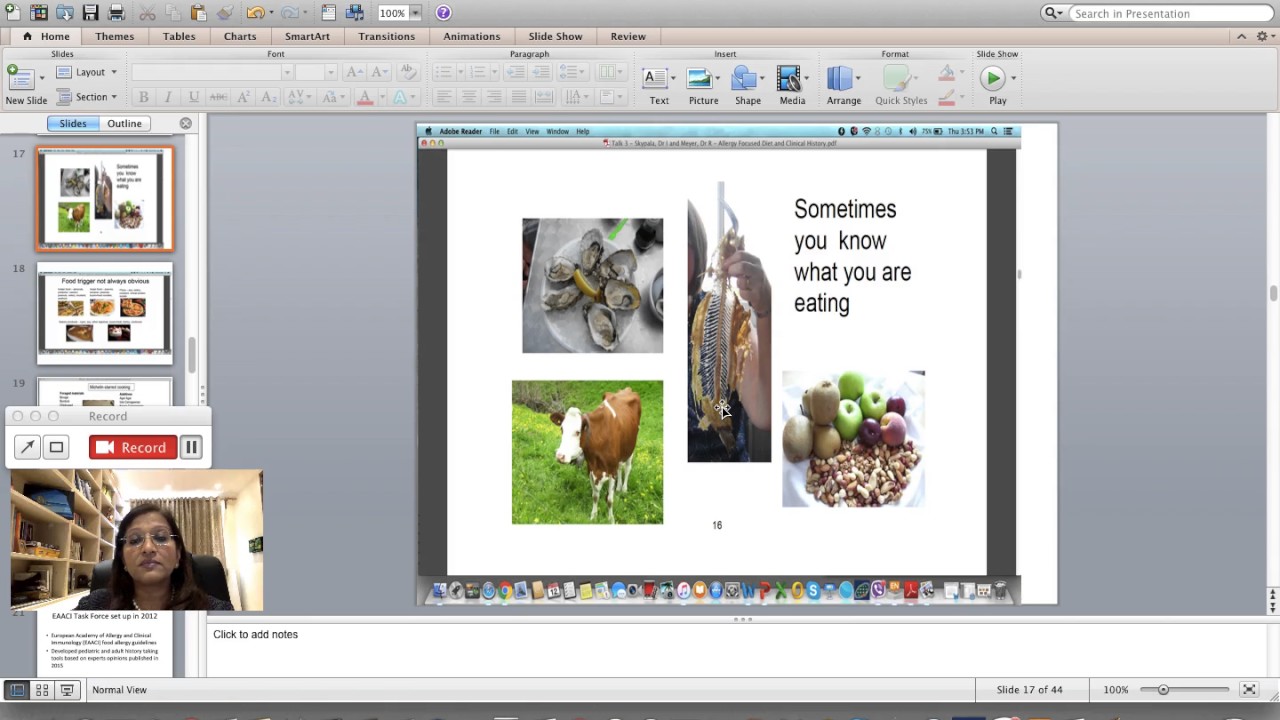Screen dimensions: 1280x720
Task: Activate Normal view button in status bar
Action: (17, 690)
